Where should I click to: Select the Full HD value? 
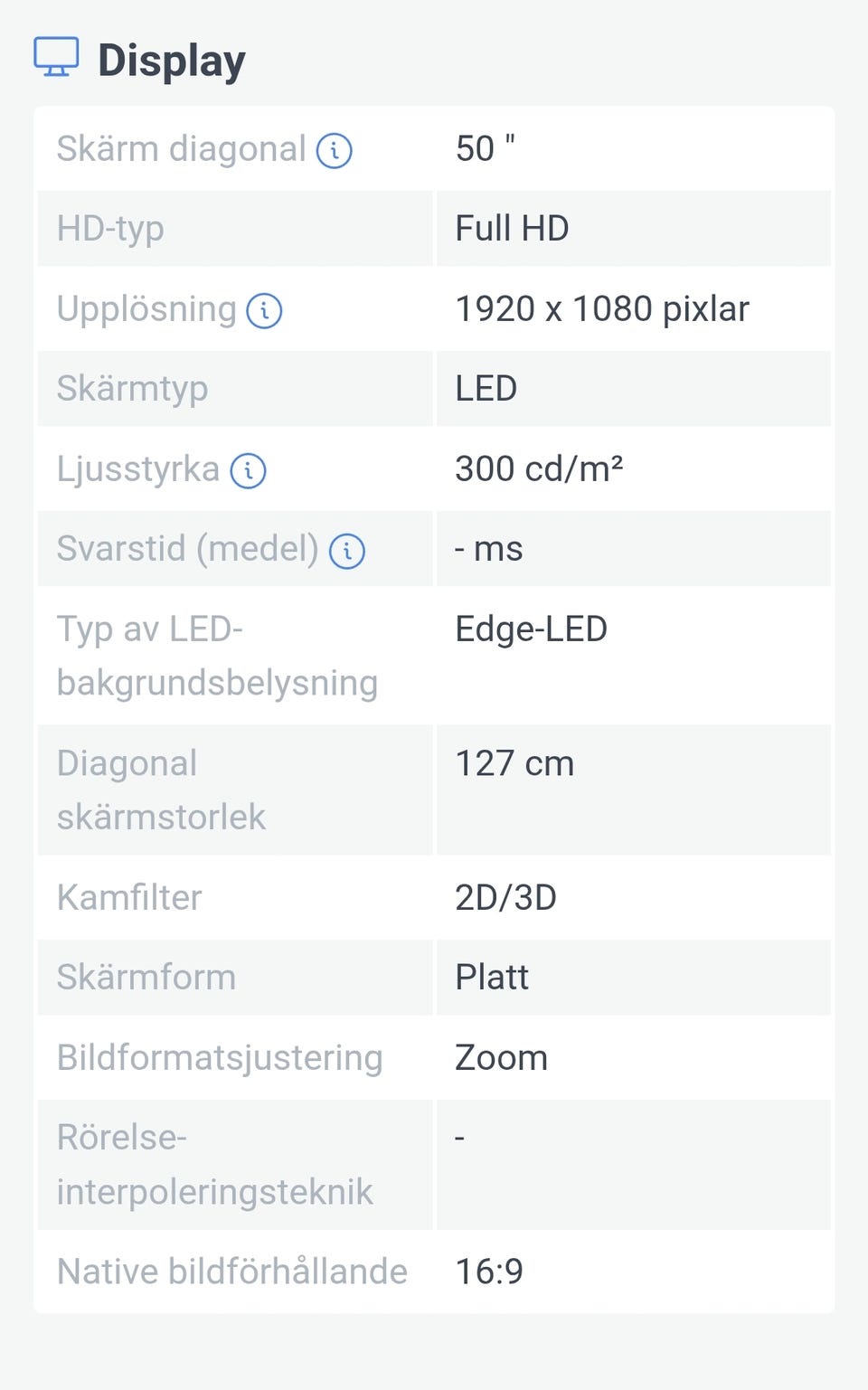coord(512,229)
